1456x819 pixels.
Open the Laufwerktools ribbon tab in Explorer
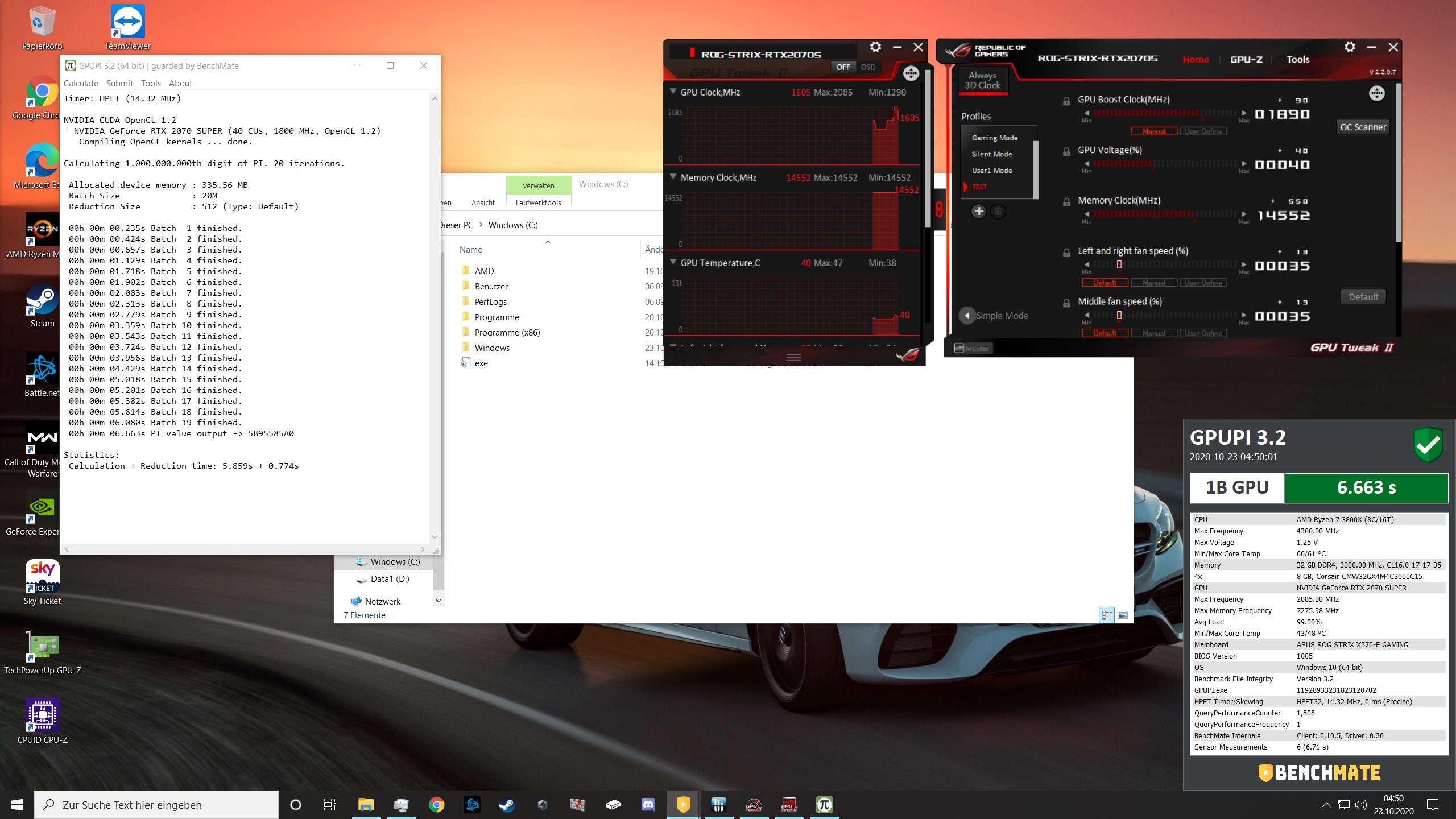(x=538, y=202)
